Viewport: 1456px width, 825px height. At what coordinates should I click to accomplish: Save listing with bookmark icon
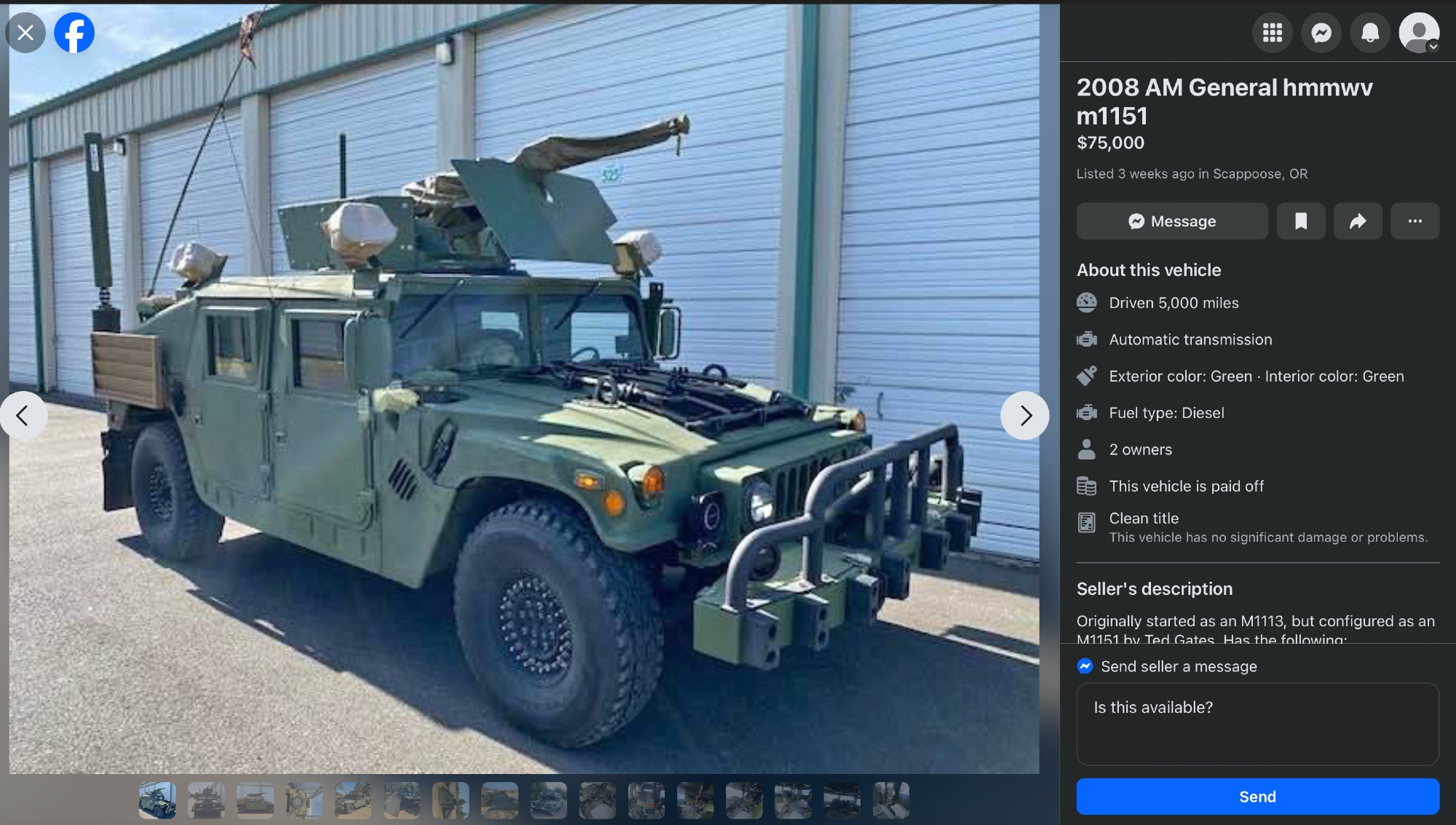pyautogui.click(x=1301, y=221)
